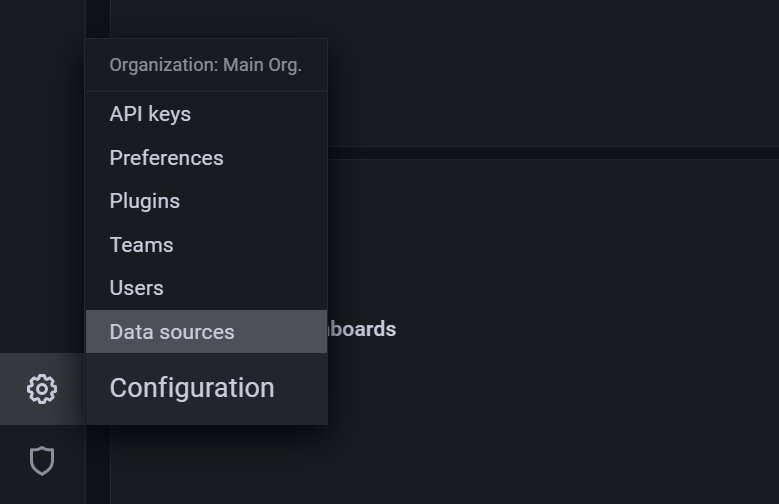Click the partially hidden Dashboards text
This screenshot has height=504, width=779.
[362, 329]
